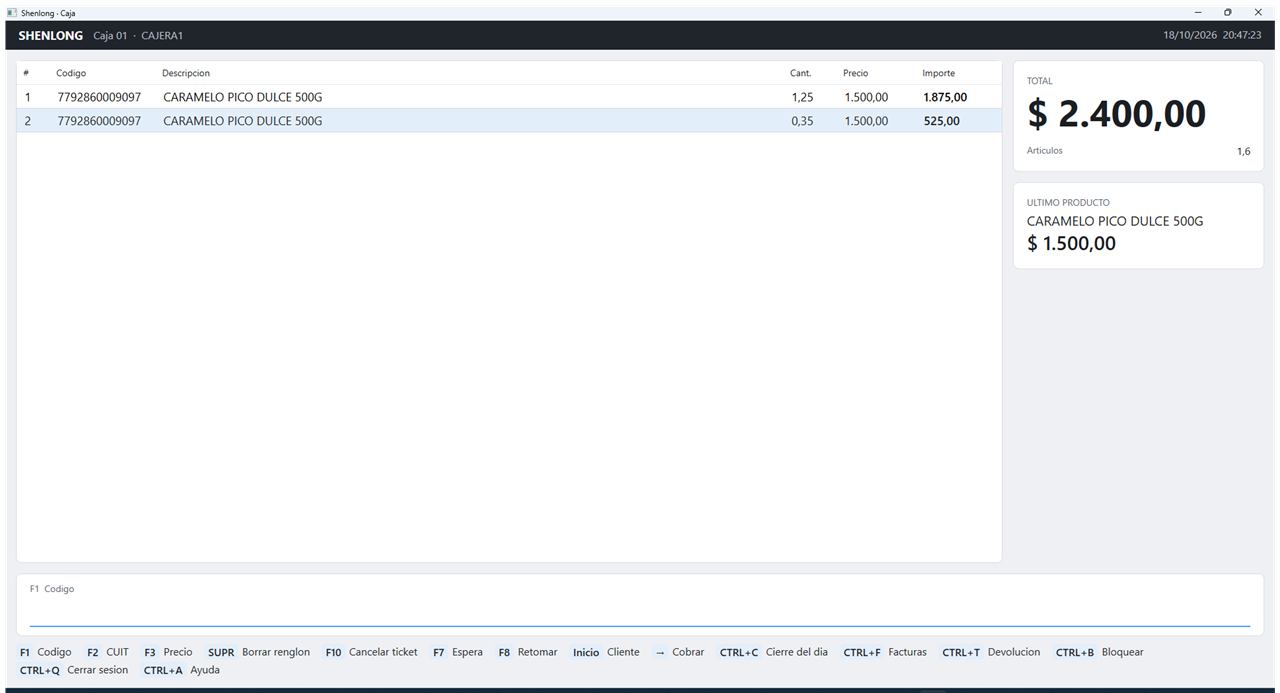This screenshot has height=693, width=1280.
Task: Click the F1 Codigo shortcut hint
Action: click(x=46, y=652)
